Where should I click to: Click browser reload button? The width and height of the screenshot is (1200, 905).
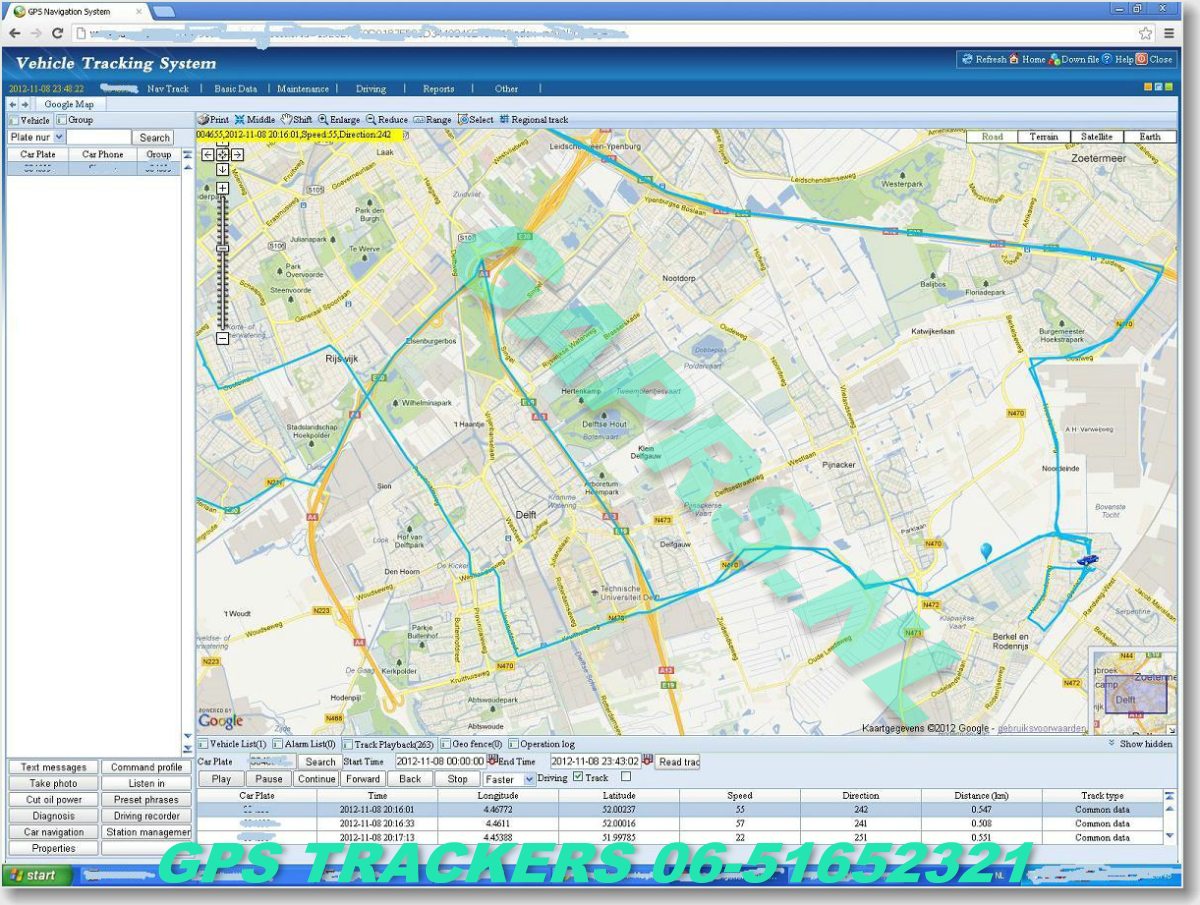click(x=57, y=33)
